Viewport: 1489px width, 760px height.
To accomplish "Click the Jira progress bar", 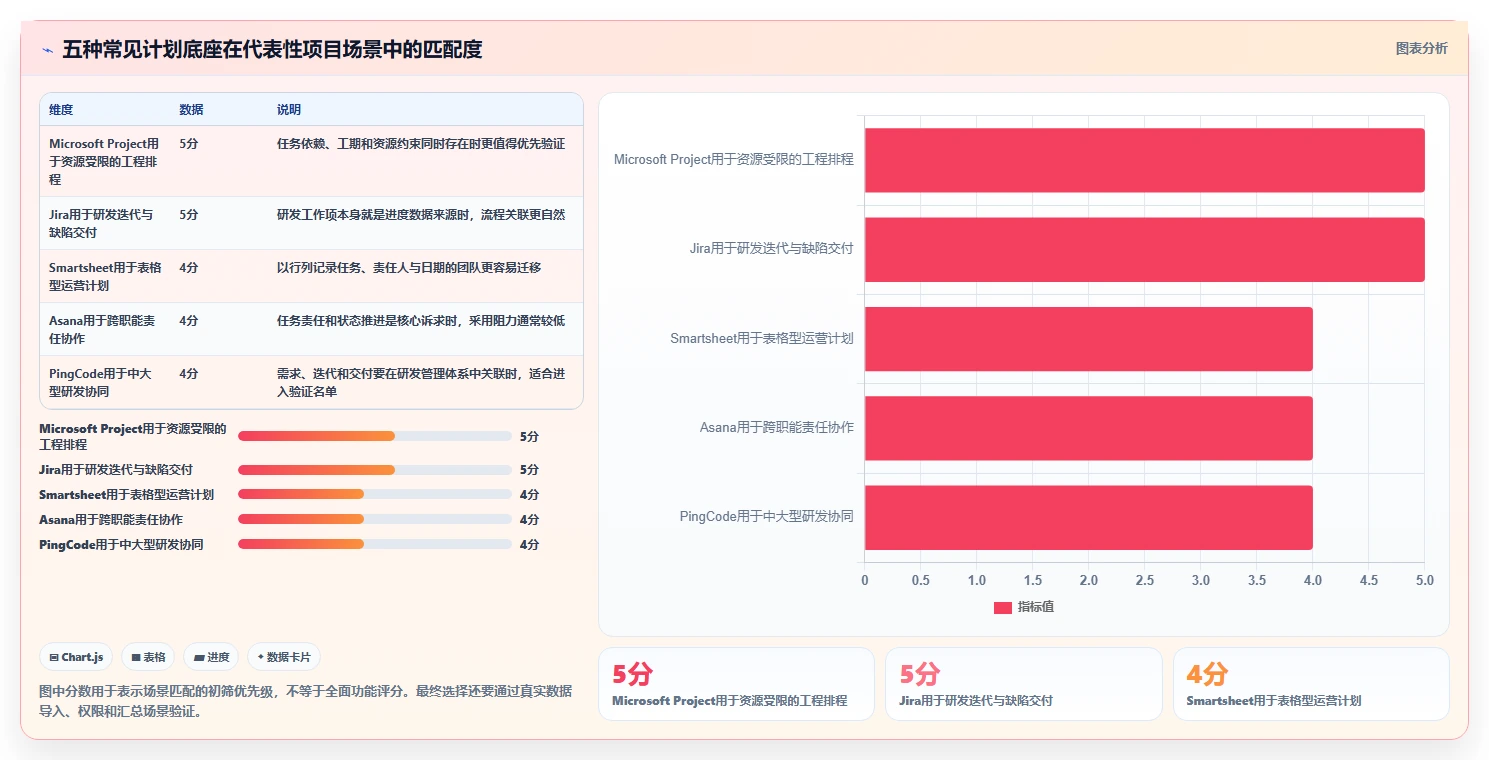I will click(x=375, y=470).
